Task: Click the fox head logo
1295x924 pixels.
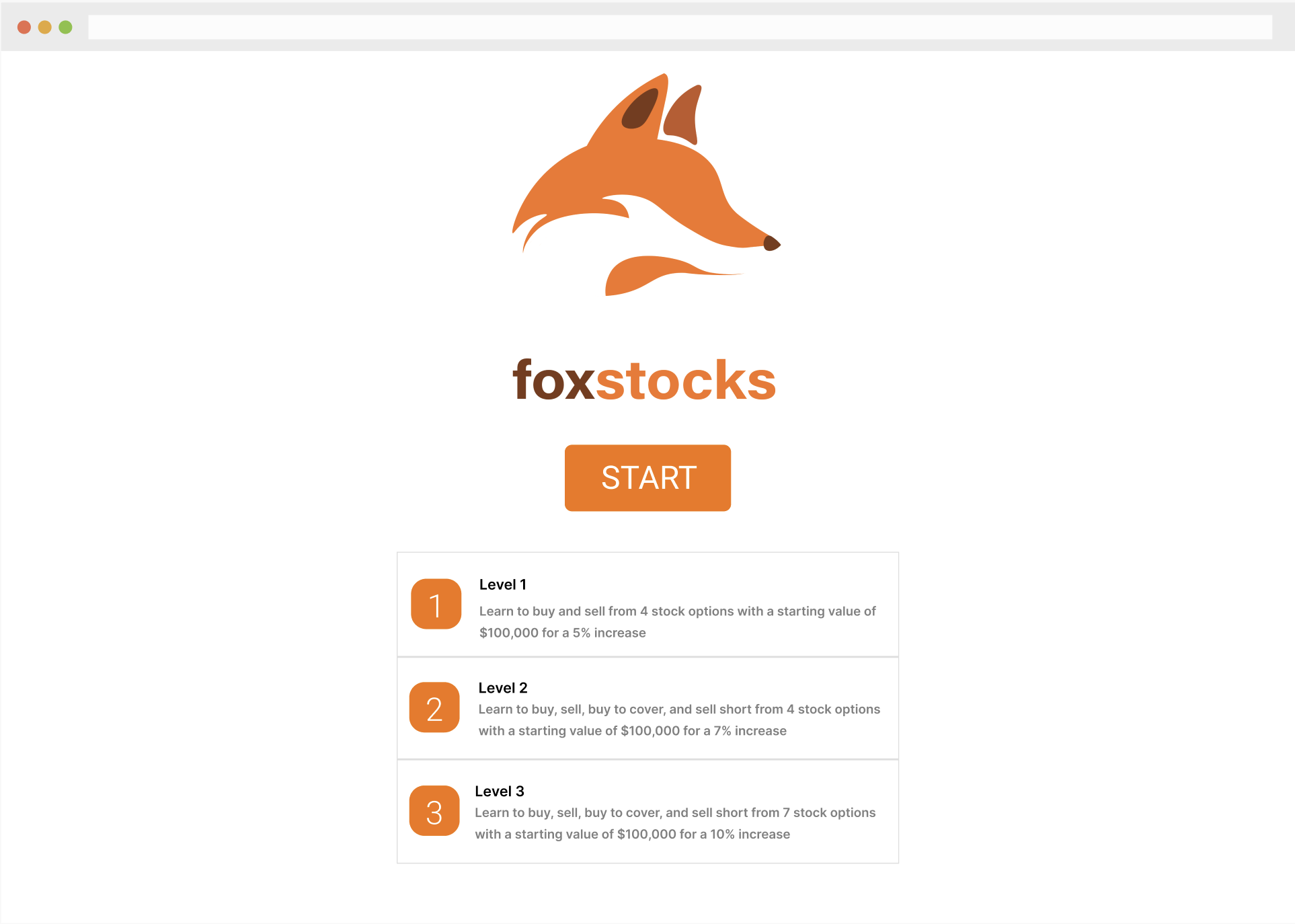Action: click(646, 184)
